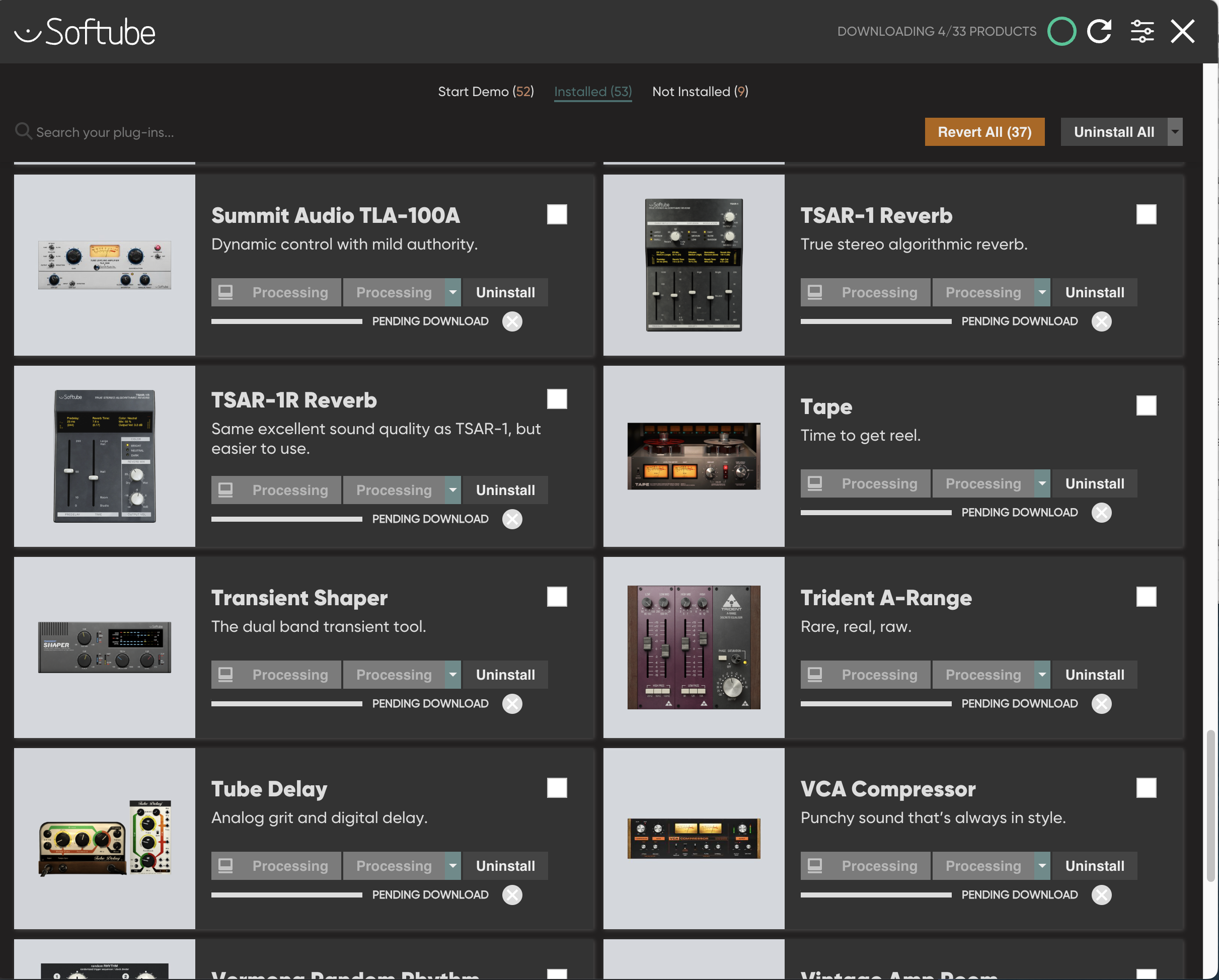Click the search magnifier icon
This screenshot has width=1219, height=980.
pyautogui.click(x=23, y=131)
